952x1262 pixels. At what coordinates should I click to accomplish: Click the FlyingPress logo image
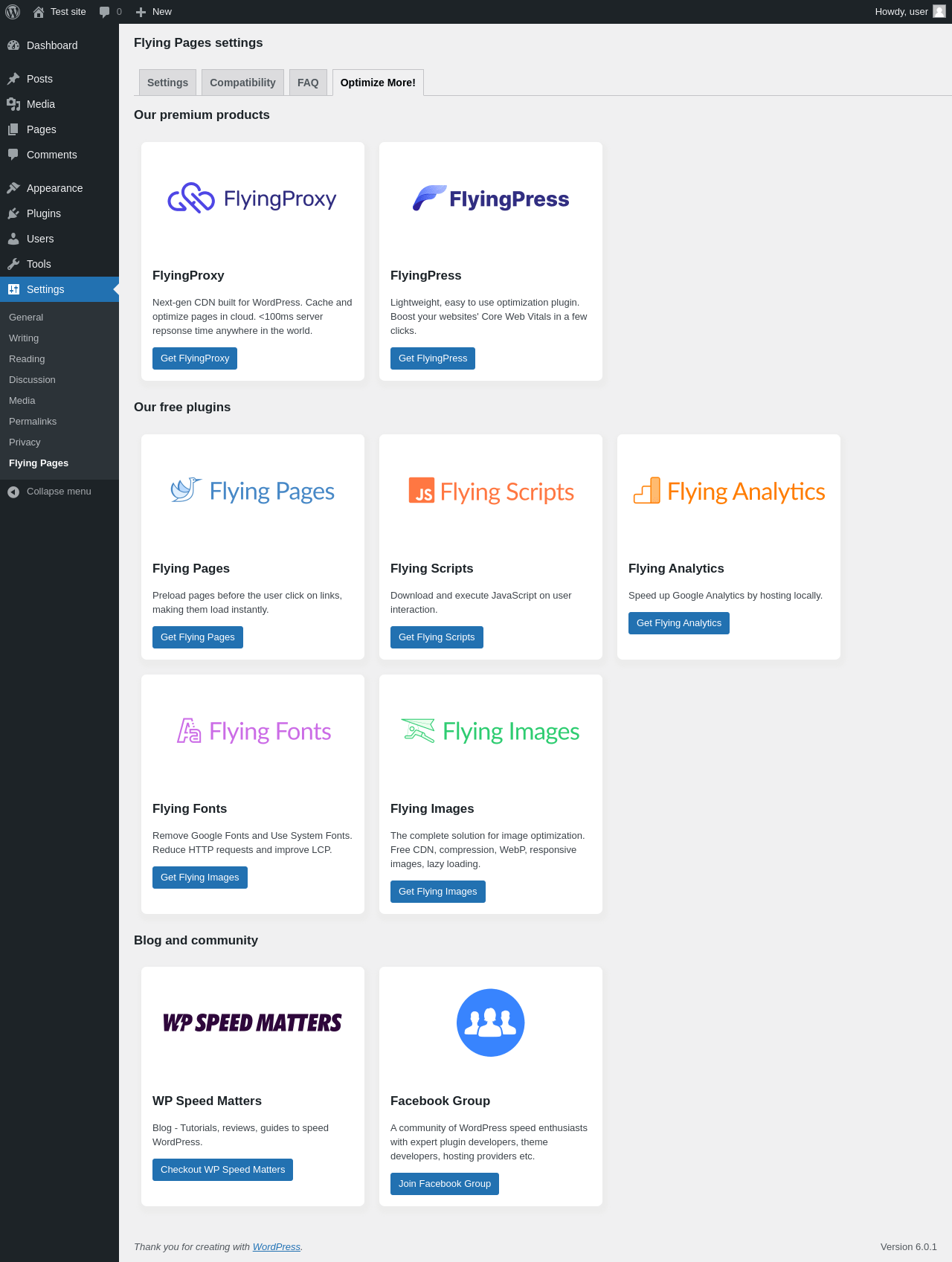[491, 199]
